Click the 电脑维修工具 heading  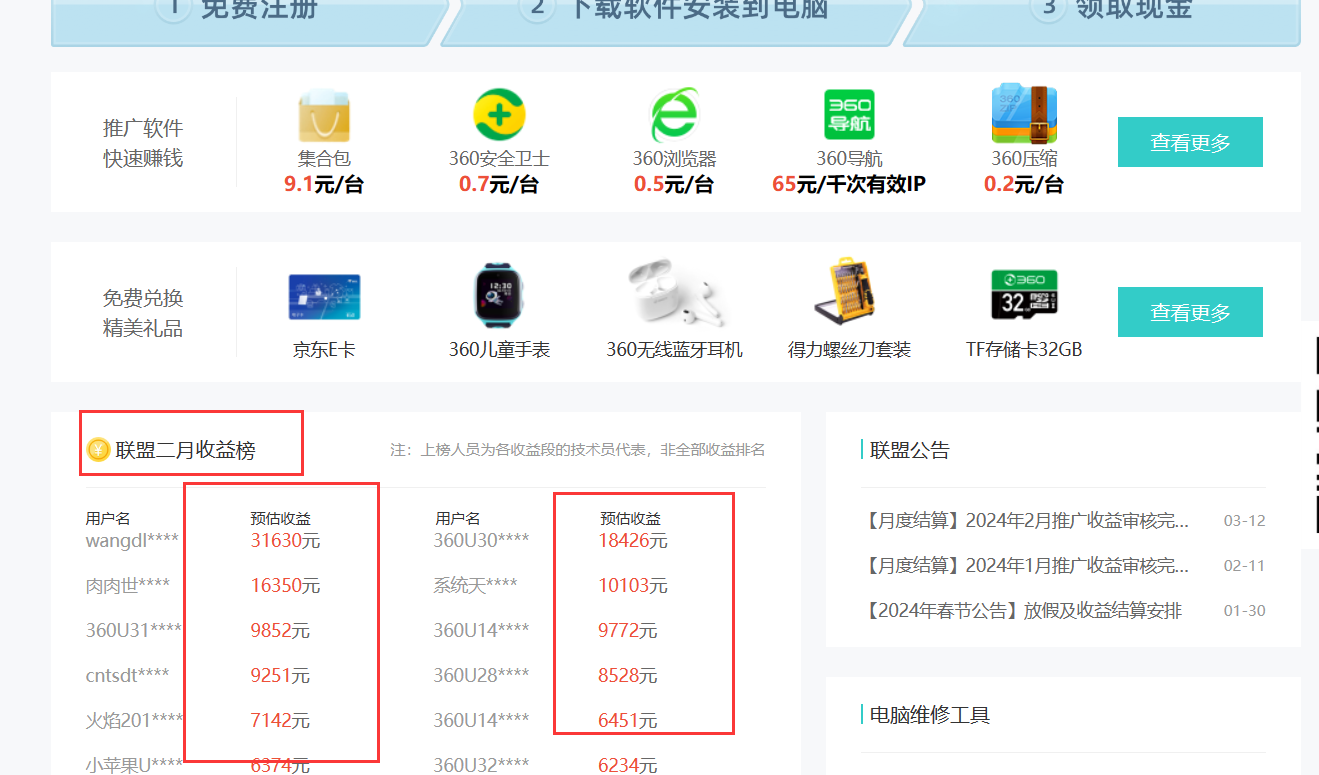930,715
